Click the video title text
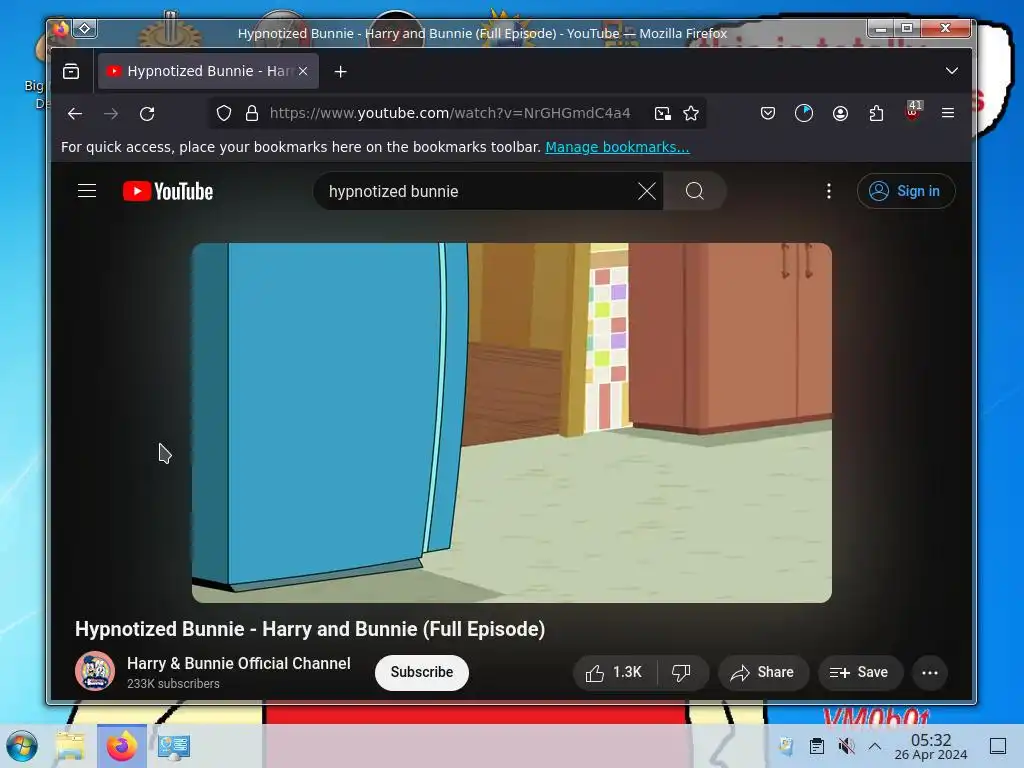Viewport: 1024px width, 768px height. pos(310,629)
